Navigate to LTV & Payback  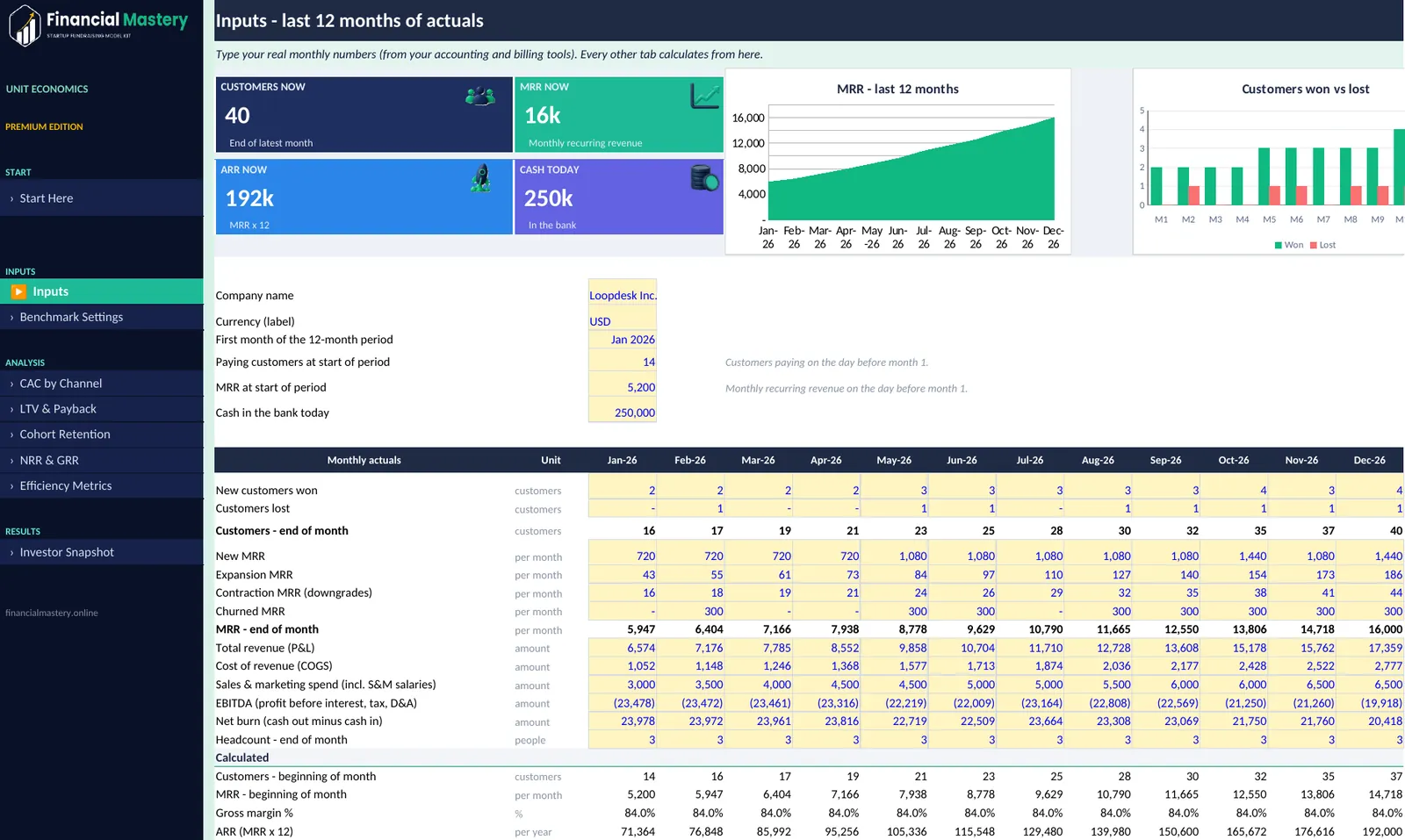[102, 409]
